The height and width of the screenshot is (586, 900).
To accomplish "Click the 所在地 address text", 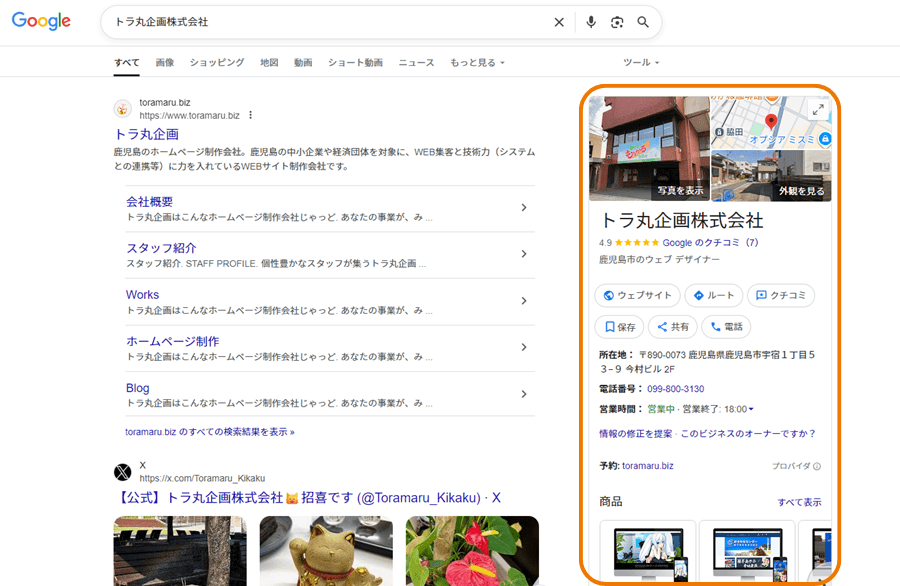I will [x=707, y=362].
